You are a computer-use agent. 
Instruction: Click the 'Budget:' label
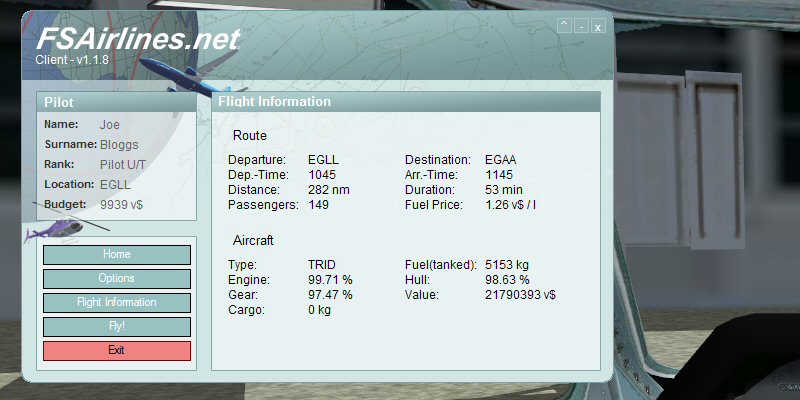pyautogui.click(x=65, y=205)
